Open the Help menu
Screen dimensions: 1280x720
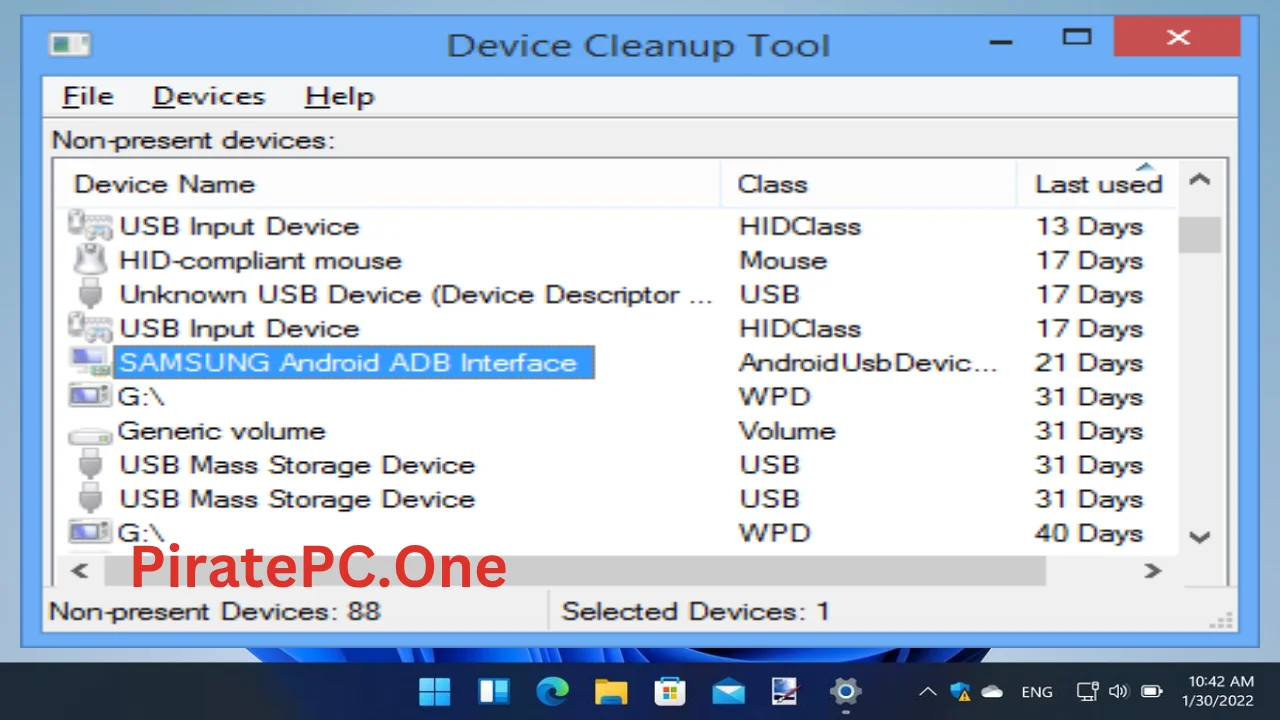(339, 97)
